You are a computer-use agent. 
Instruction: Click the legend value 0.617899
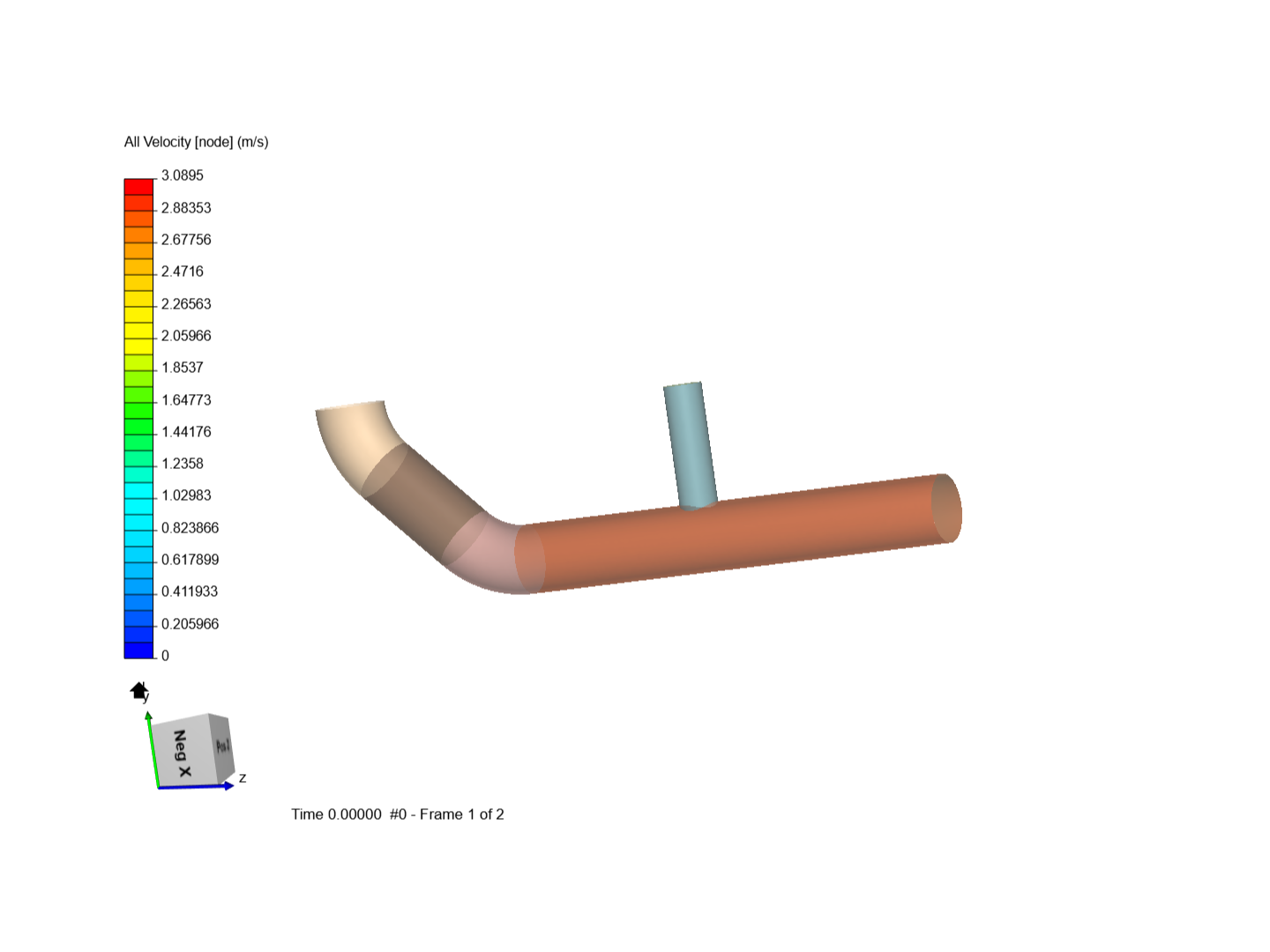pos(190,560)
